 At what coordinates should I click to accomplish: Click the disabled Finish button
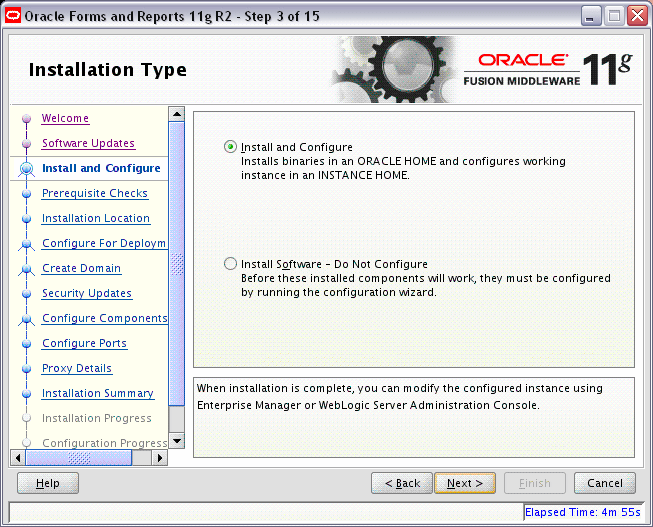[x=535, y=483]
